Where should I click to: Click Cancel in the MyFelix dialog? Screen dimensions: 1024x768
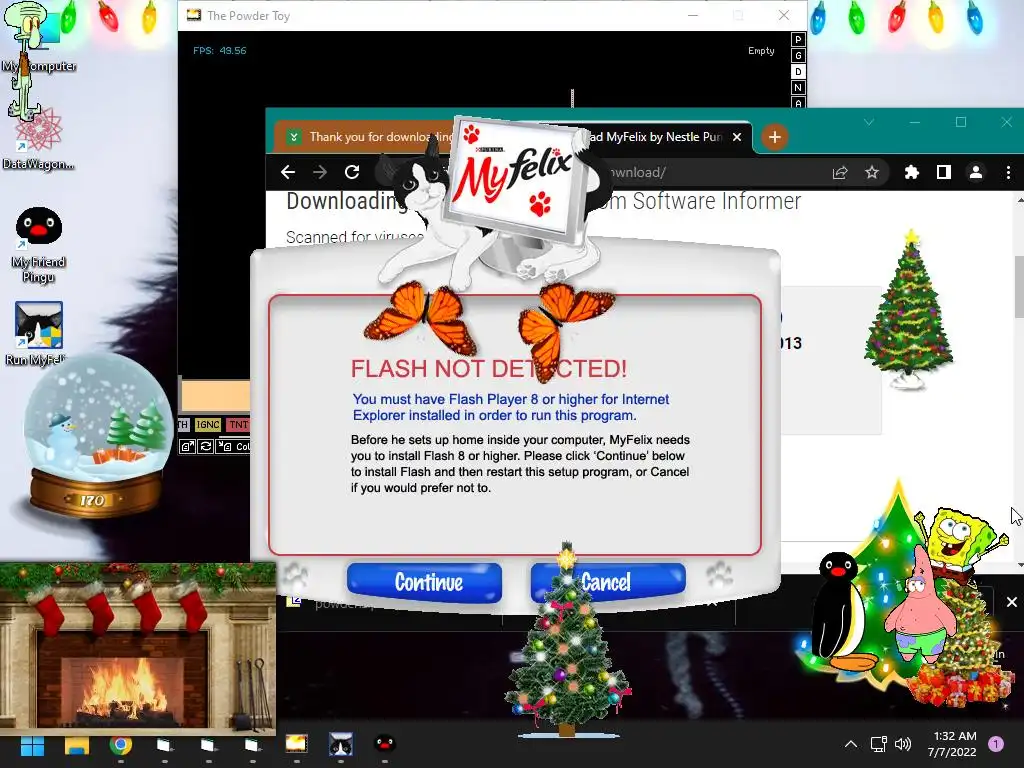tap(608, 582)
